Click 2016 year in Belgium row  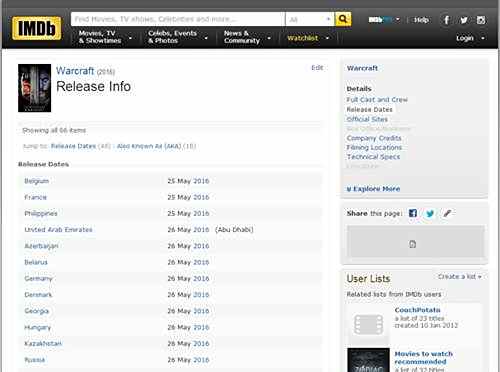tap(201, 181)
